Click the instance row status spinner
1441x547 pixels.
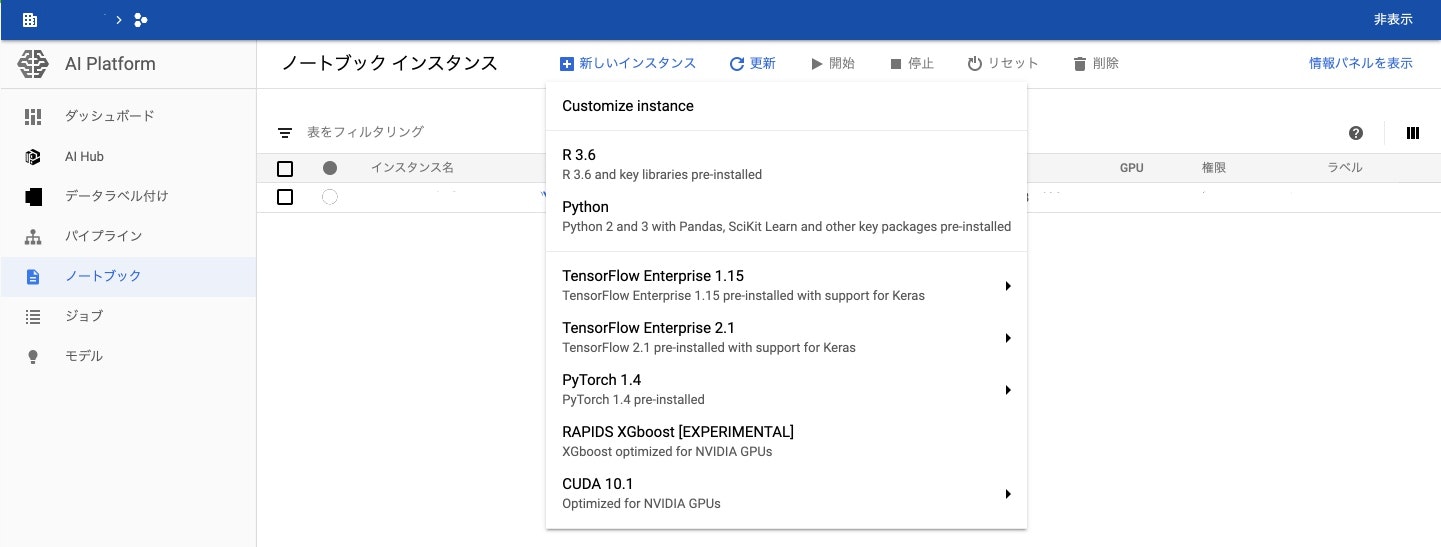330,197
